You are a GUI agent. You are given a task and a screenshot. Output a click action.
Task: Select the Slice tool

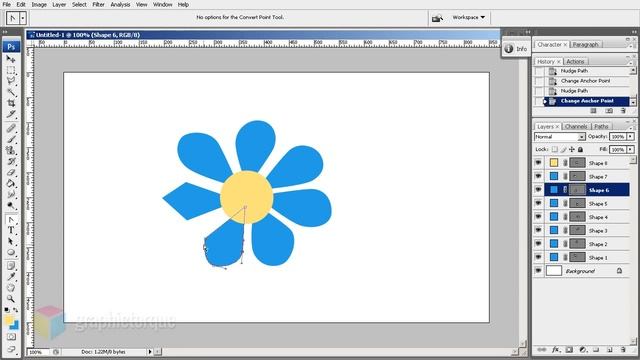tap(11, 114)
